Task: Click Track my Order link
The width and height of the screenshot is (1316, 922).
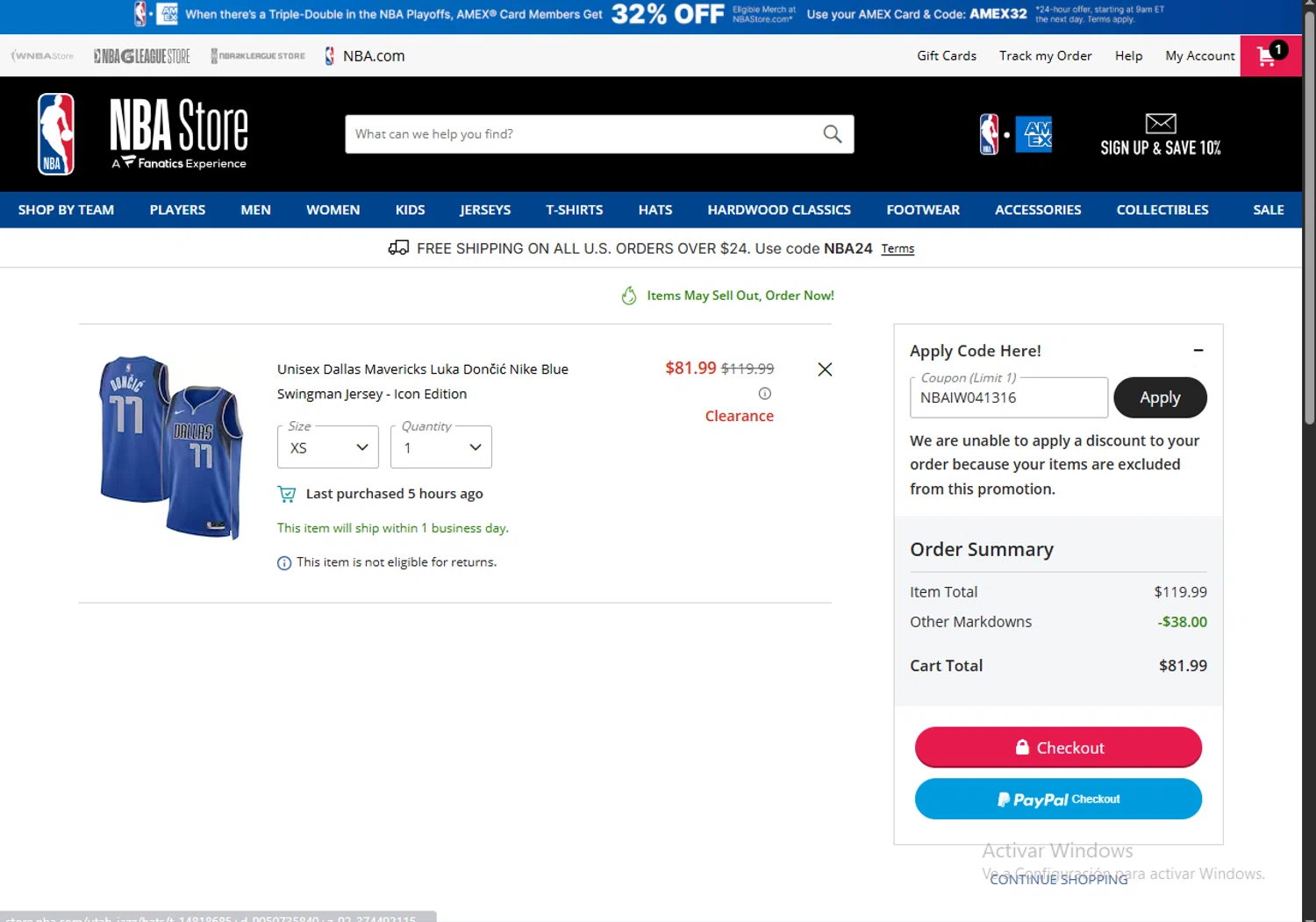Action: 1046,56
